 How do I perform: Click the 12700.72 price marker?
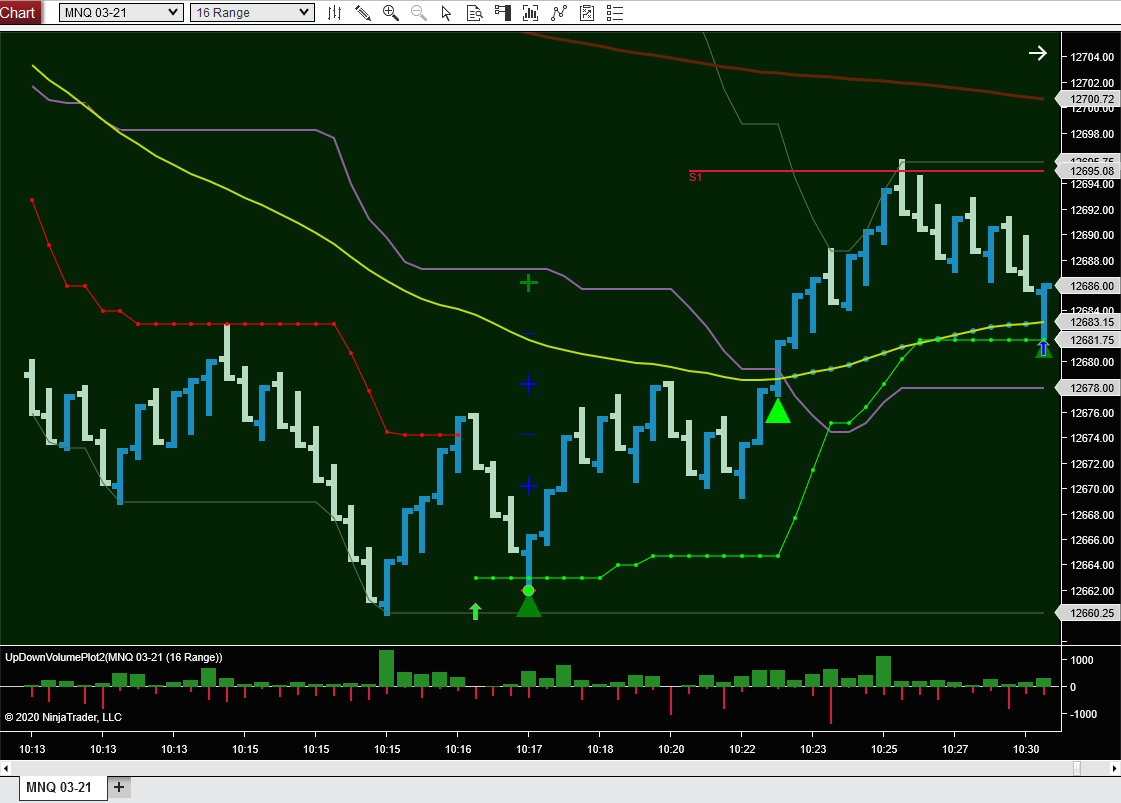click(x=1090, y=99)
